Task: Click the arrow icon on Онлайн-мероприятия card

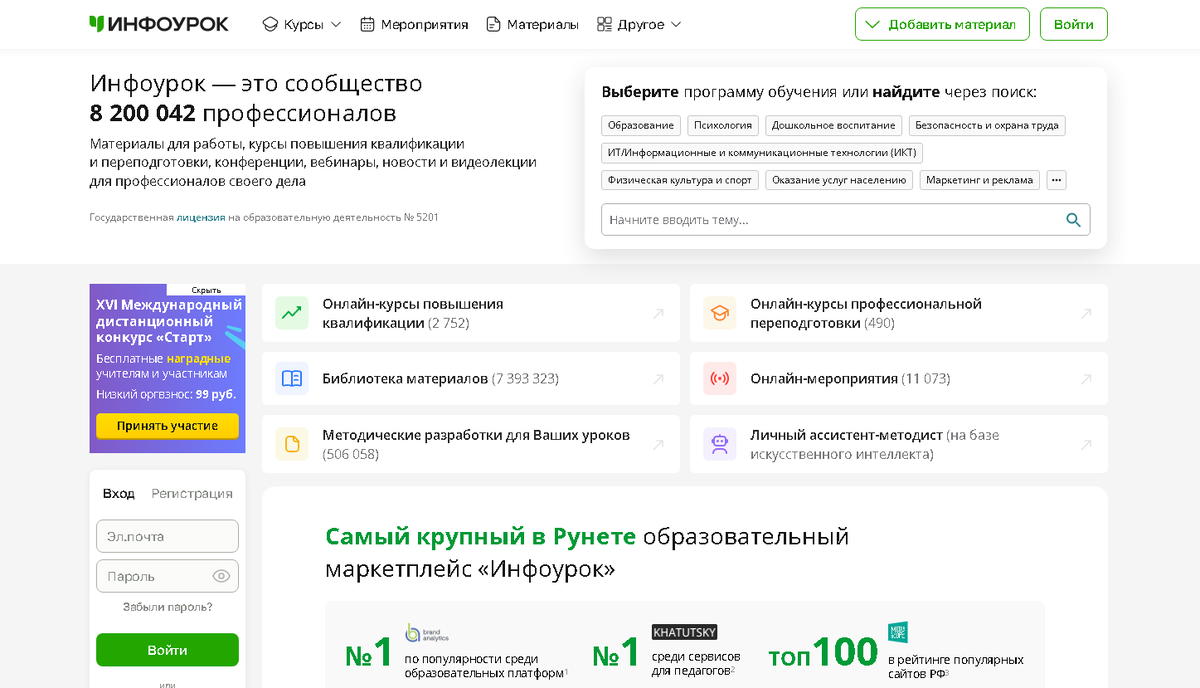Action: 1086,379
